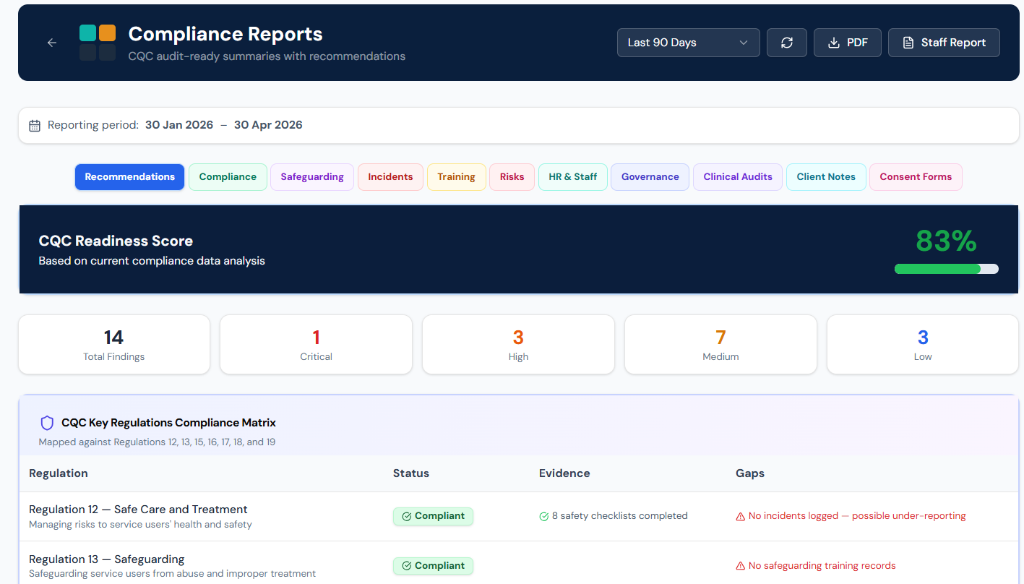This screenshot has height=584, width=1024.
Task: Click 'Mapped against Regulations' subtitle text
Action: point(157,442)
